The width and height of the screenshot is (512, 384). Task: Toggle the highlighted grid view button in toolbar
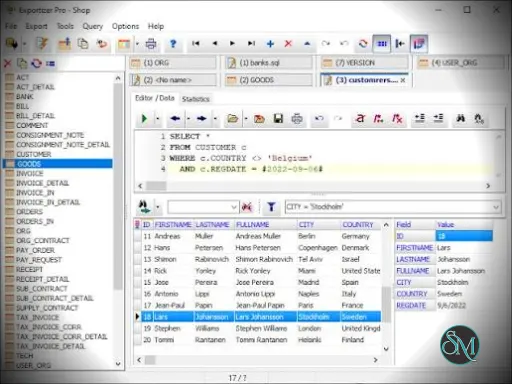pos(382,44)
